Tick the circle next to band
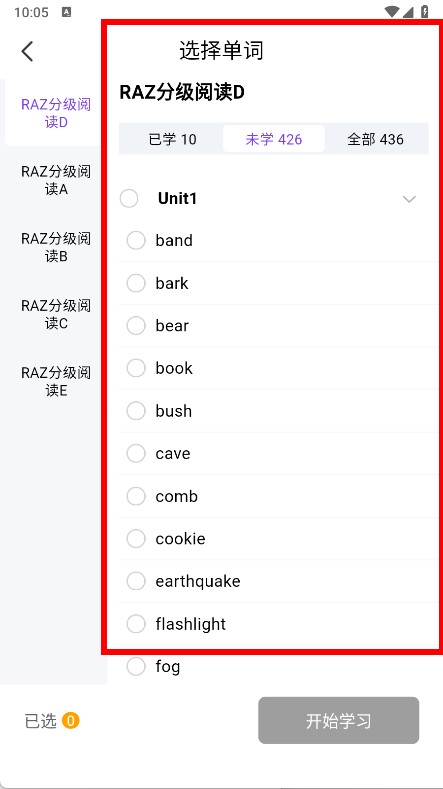Image resolution: width=443 pixels, height=789 pixels. (x=136, y=241)
